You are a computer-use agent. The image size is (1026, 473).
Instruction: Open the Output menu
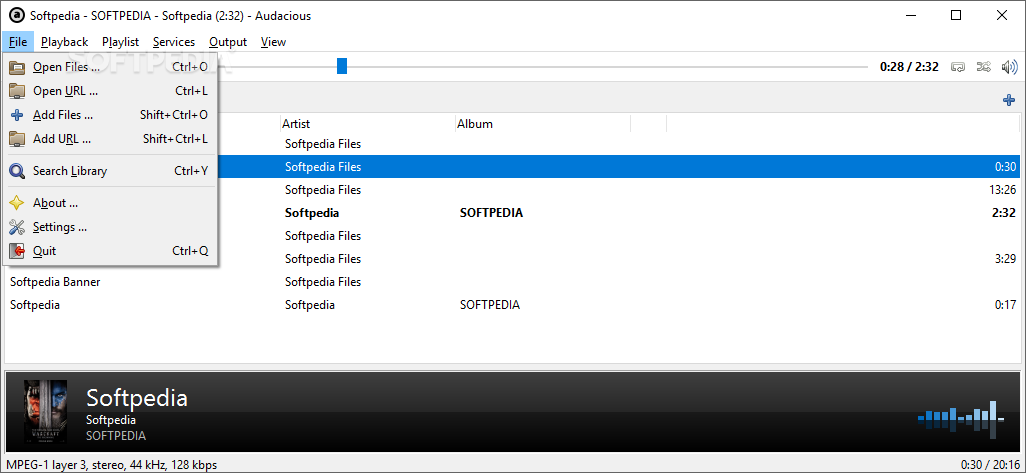pyautogui.click(x=228, y=42)
